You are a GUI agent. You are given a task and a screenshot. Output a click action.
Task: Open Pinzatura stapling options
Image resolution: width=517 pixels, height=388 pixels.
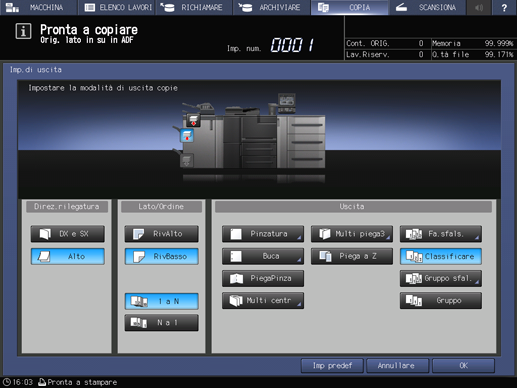(x=263, y=234)
